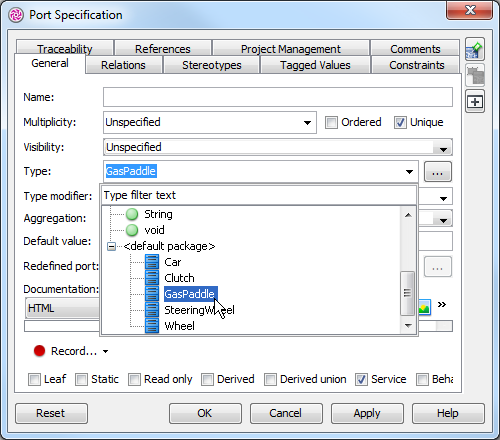The image size is (500, 440).
Task: Show more documentation toolbar items with chevron
Action: [x=442, y=304]
